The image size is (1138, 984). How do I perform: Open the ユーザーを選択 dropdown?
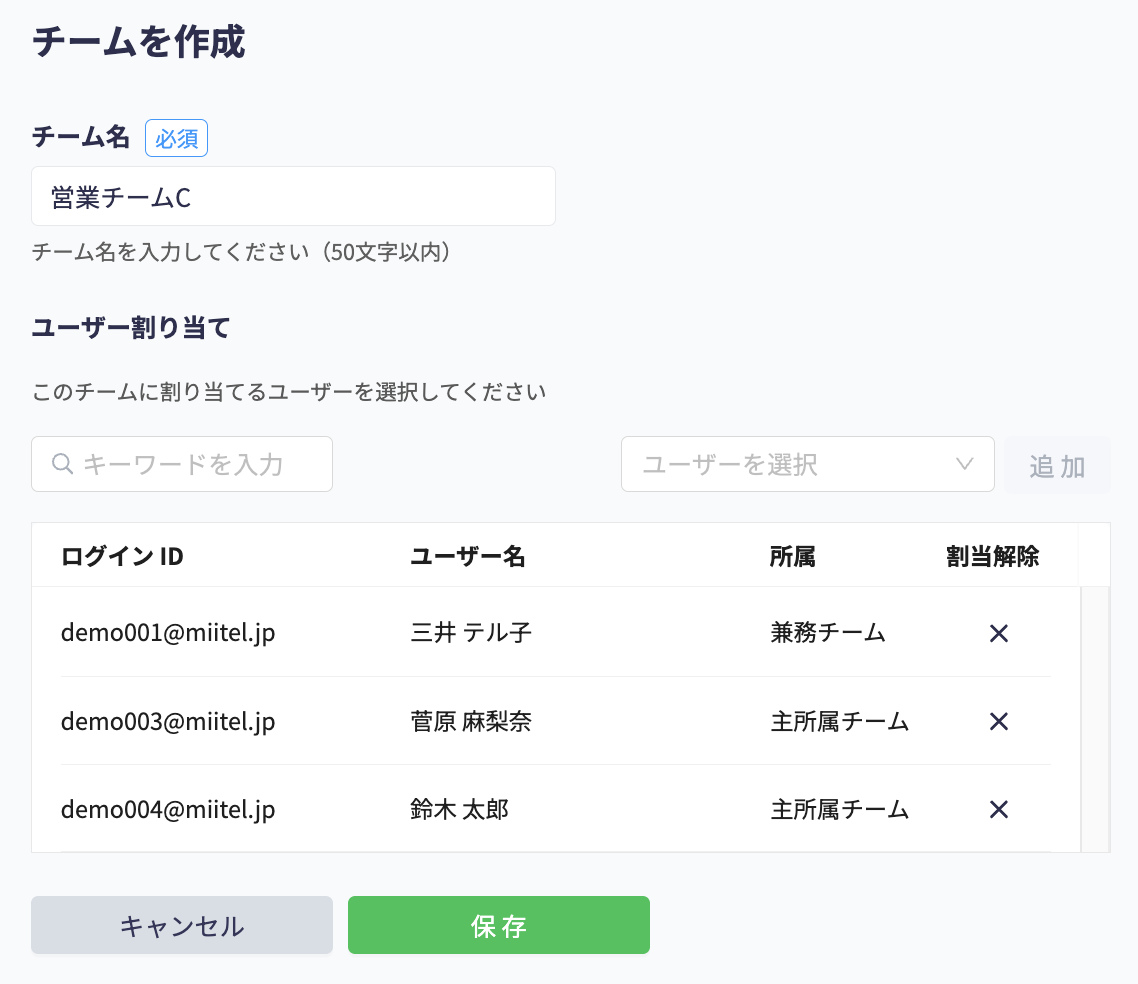tap(807, 464)
